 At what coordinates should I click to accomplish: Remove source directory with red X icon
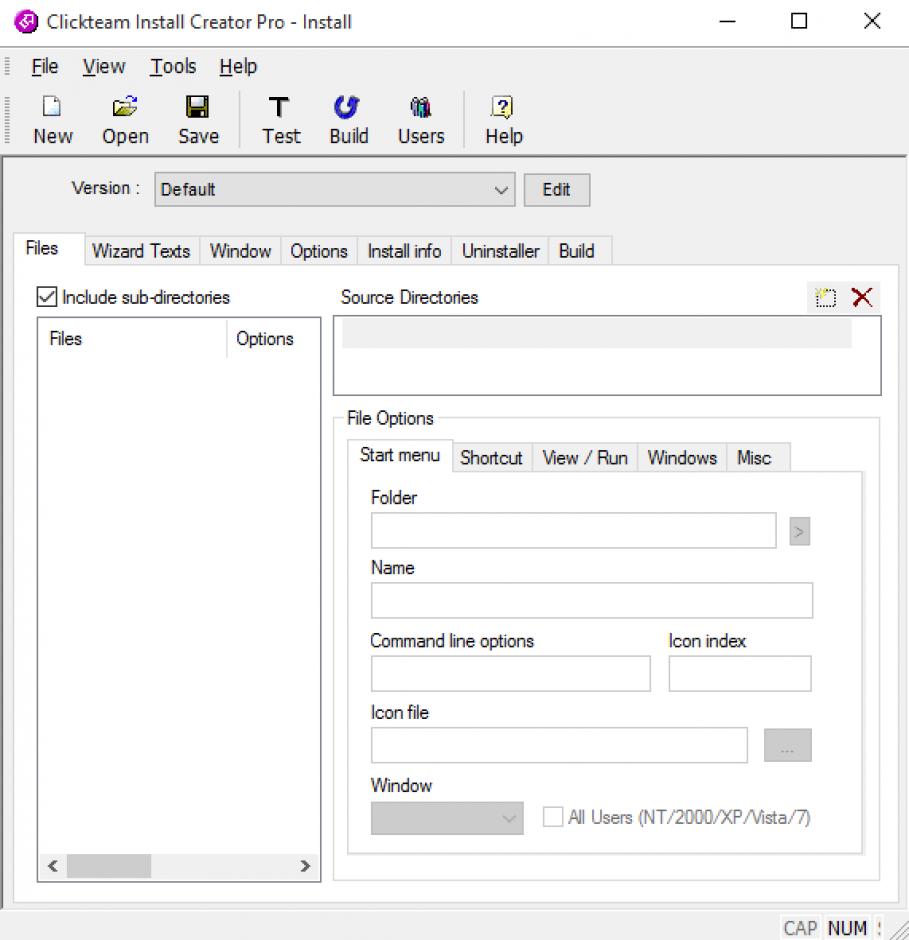point(862,297)
